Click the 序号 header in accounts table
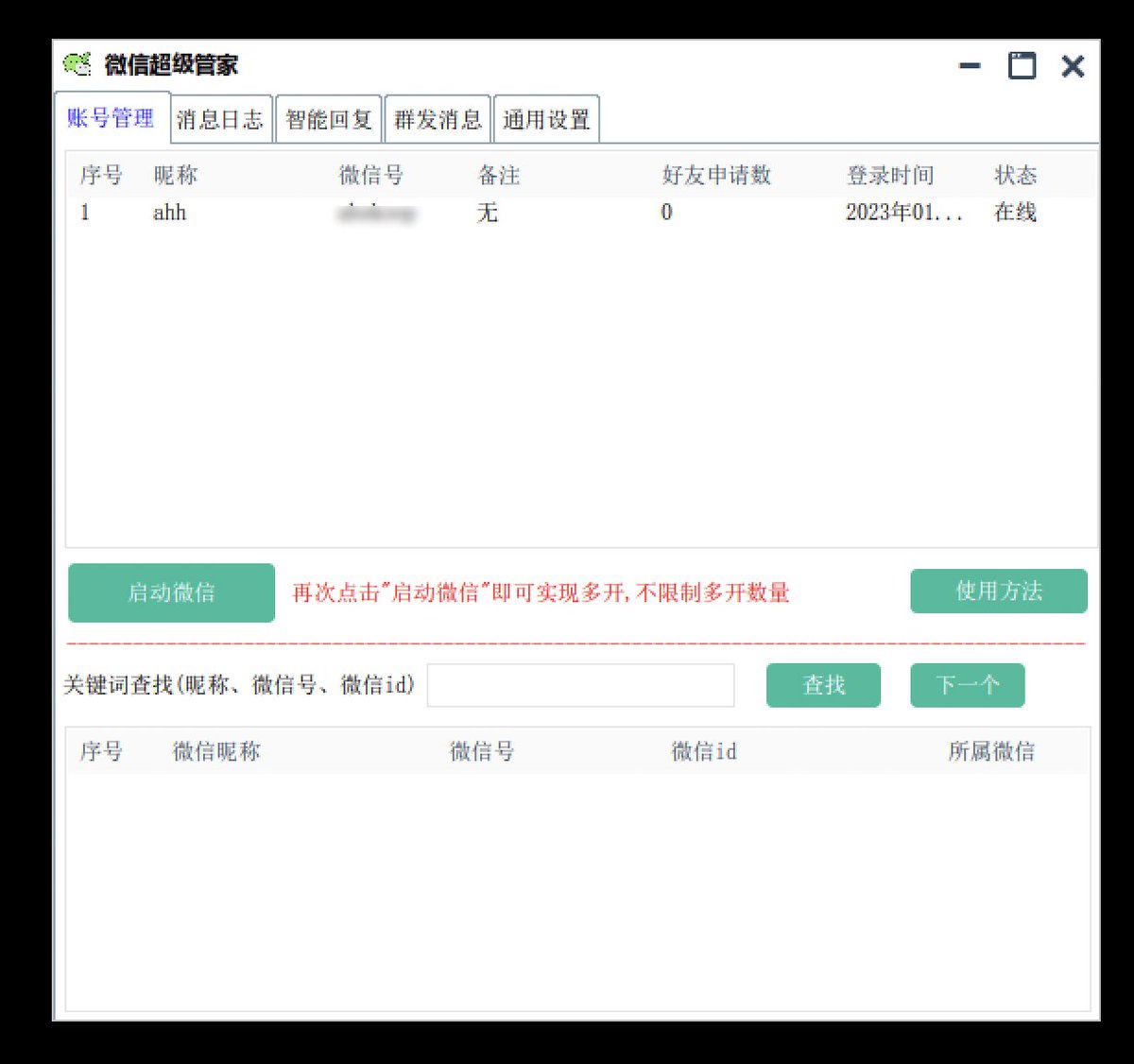 coord(101,175)
